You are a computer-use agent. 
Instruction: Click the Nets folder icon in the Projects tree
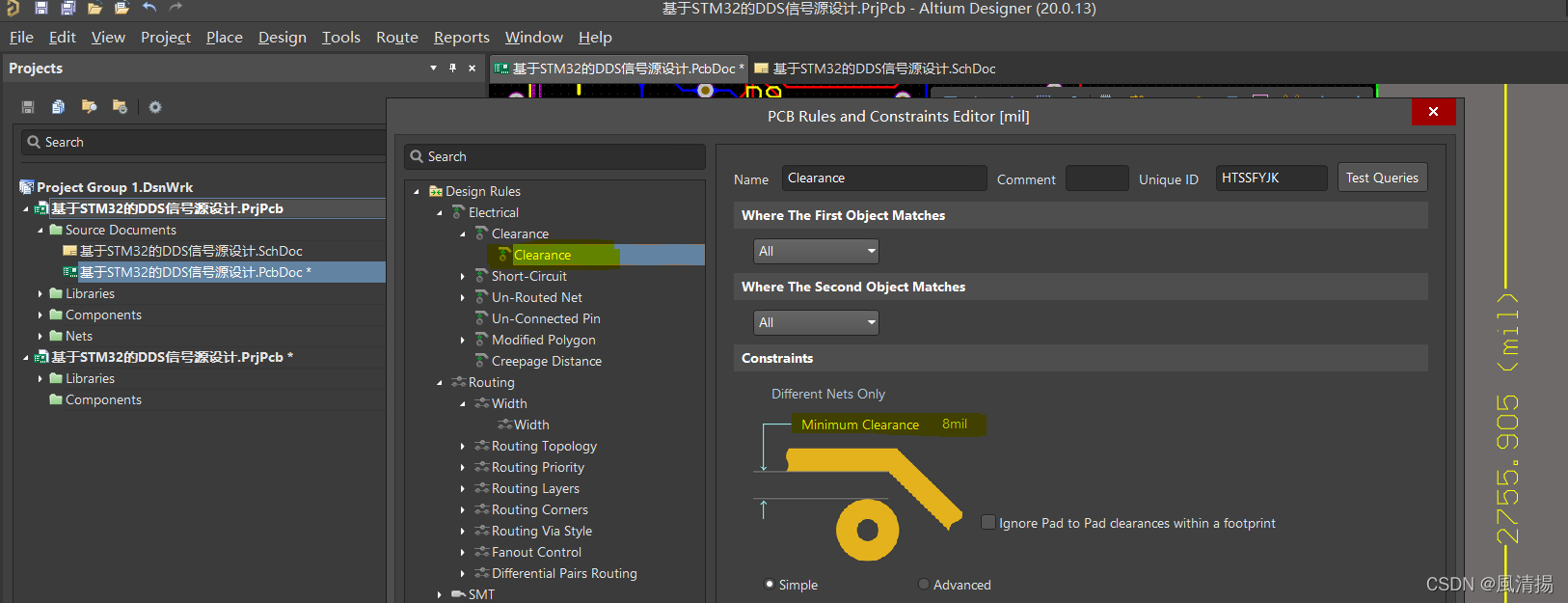click(56, 336)
